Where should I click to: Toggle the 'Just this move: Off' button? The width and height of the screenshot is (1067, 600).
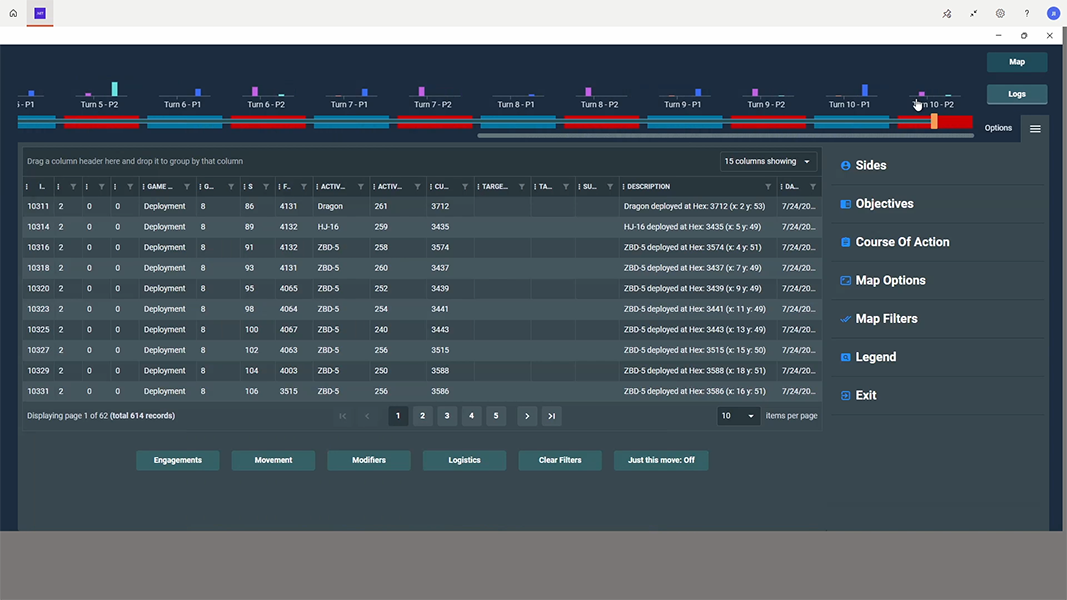click(x=661, y=460)
